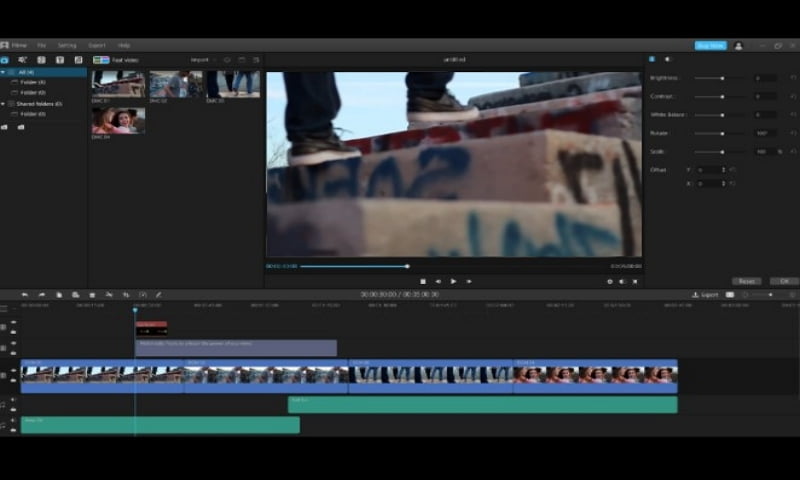Click the Add folder icon under the tree

(x=4, y=127)
